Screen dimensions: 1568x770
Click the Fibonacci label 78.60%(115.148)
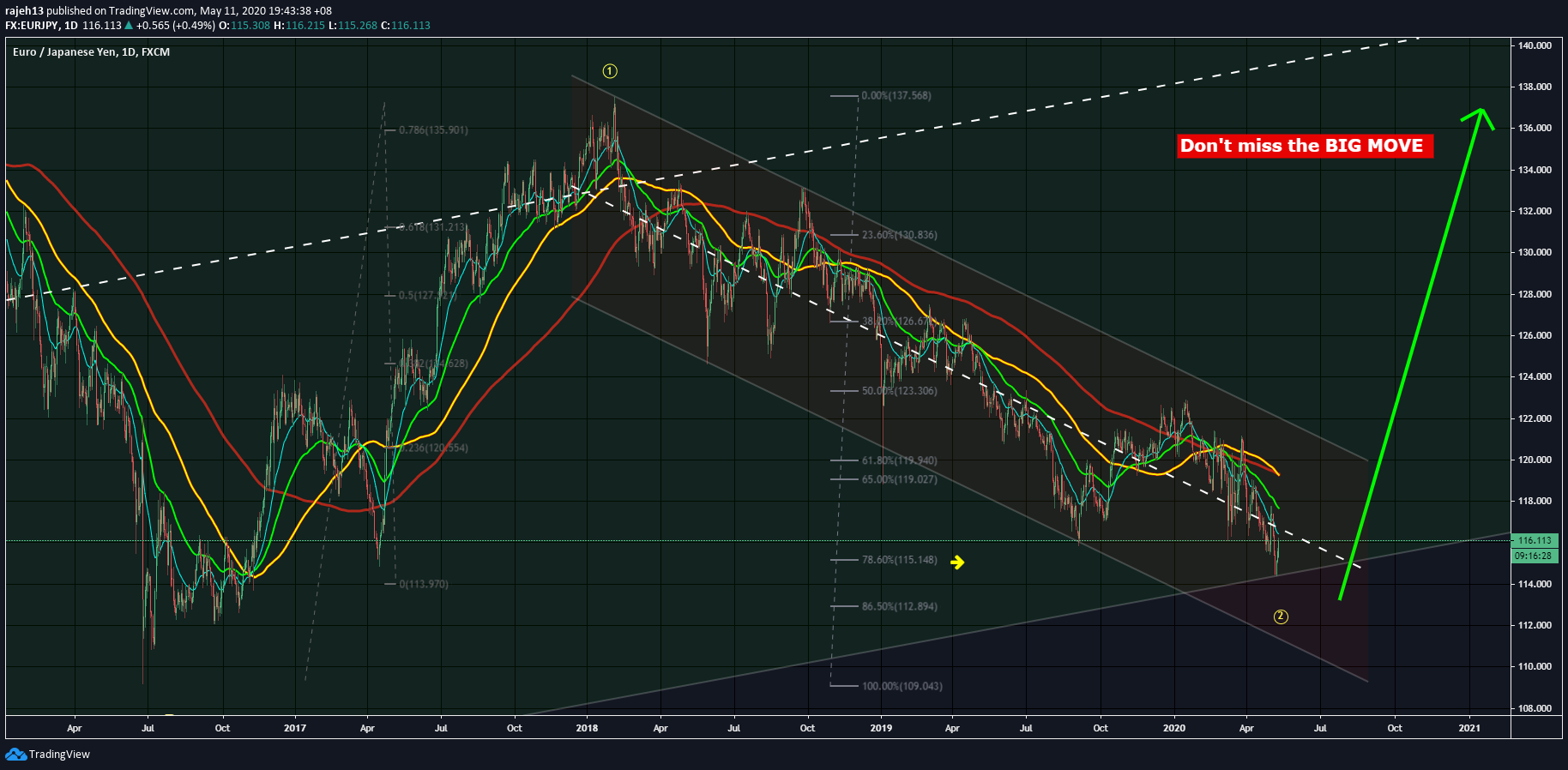900,560
